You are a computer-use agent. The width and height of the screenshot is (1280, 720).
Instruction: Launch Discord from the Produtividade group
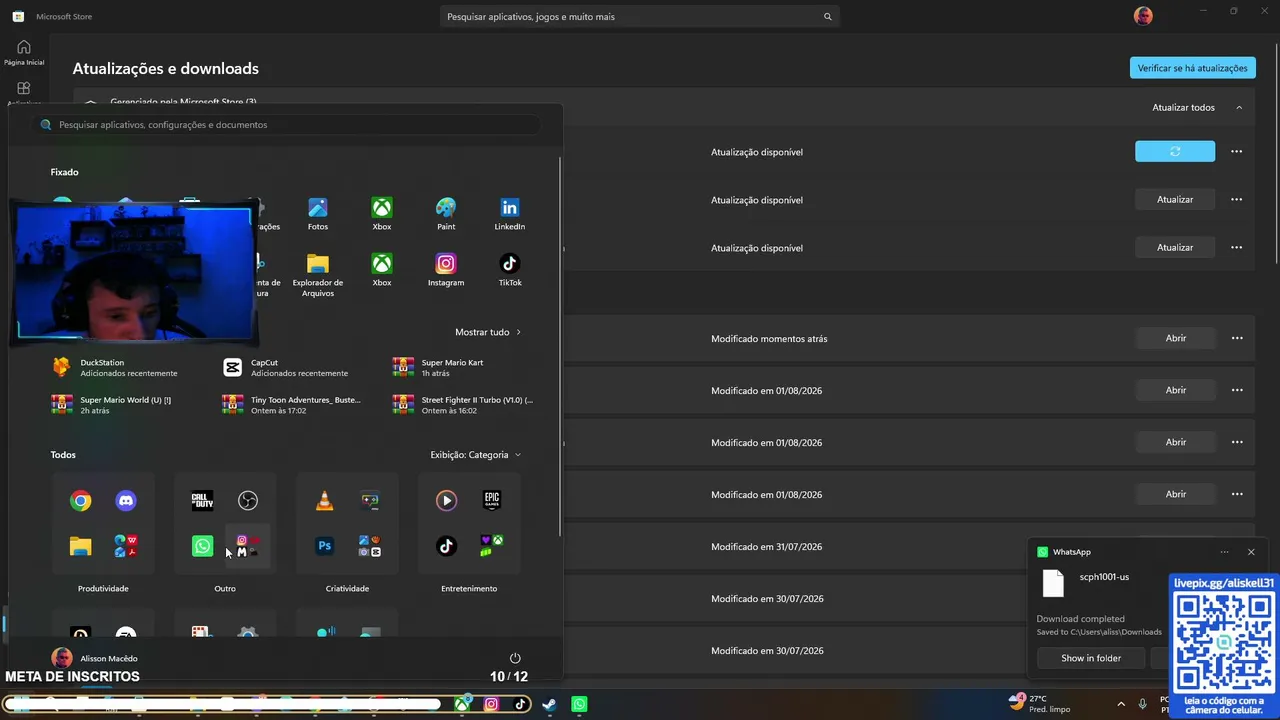(x=126, y=501)
